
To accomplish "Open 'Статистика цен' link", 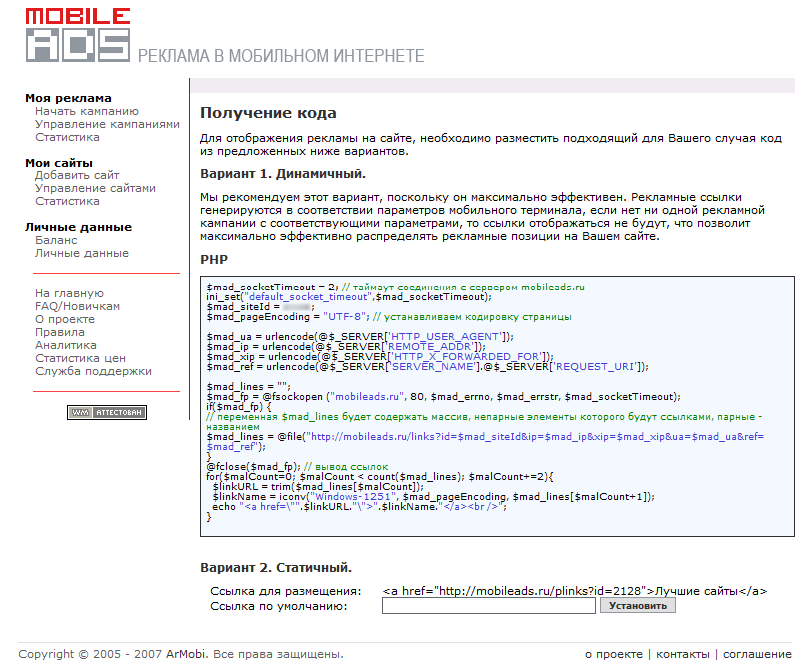I will click(80, 358).
